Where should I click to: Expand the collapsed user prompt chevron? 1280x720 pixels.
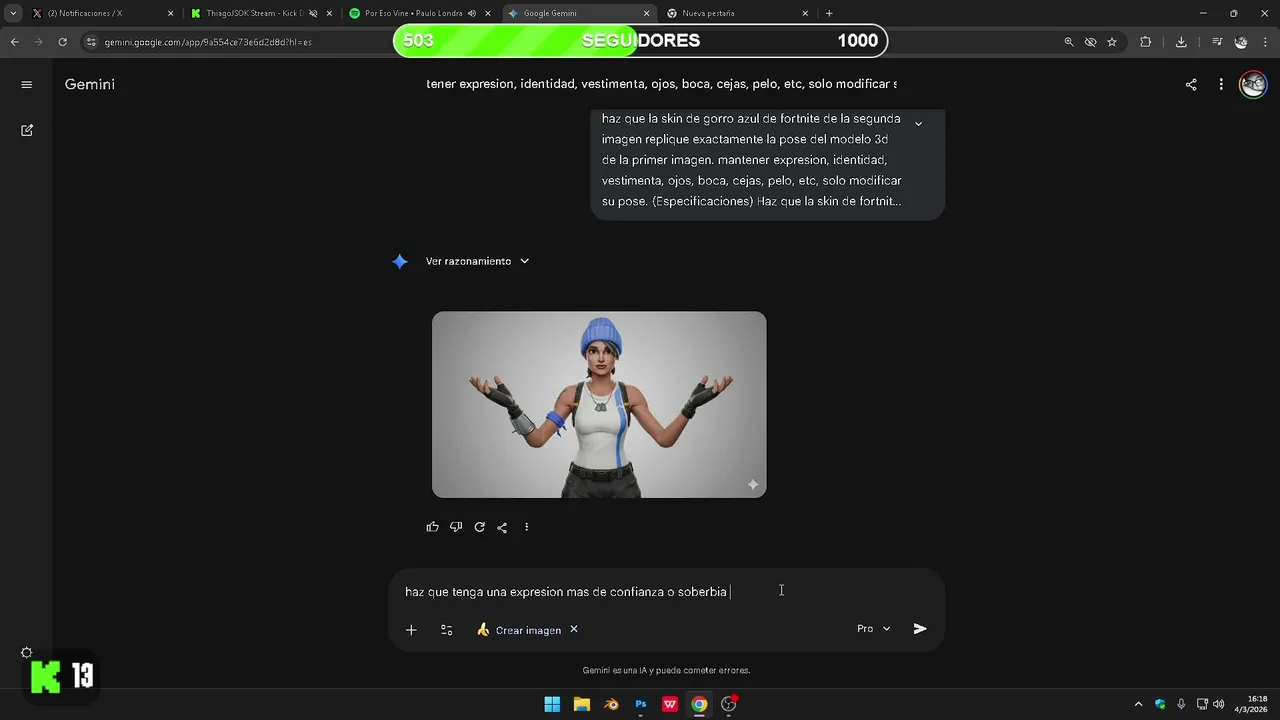coord(918,123)
